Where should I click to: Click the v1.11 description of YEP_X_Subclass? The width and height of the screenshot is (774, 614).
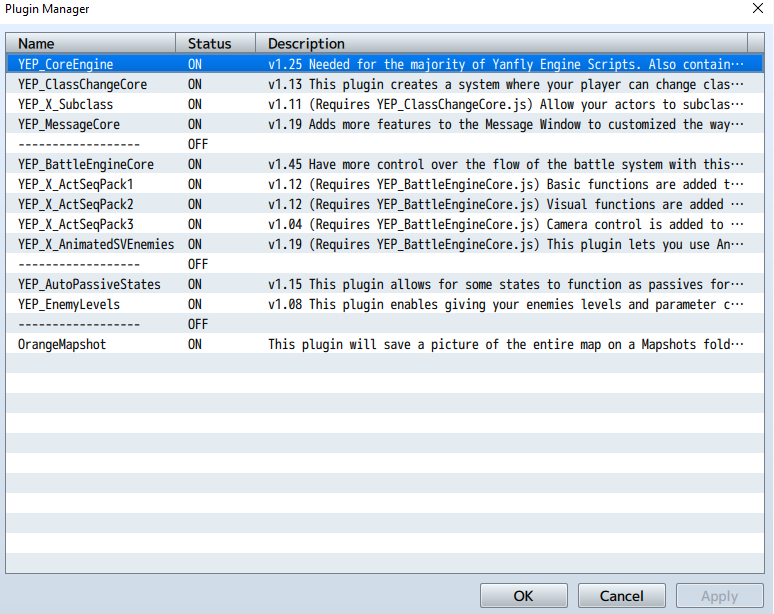tap(506, 105)
